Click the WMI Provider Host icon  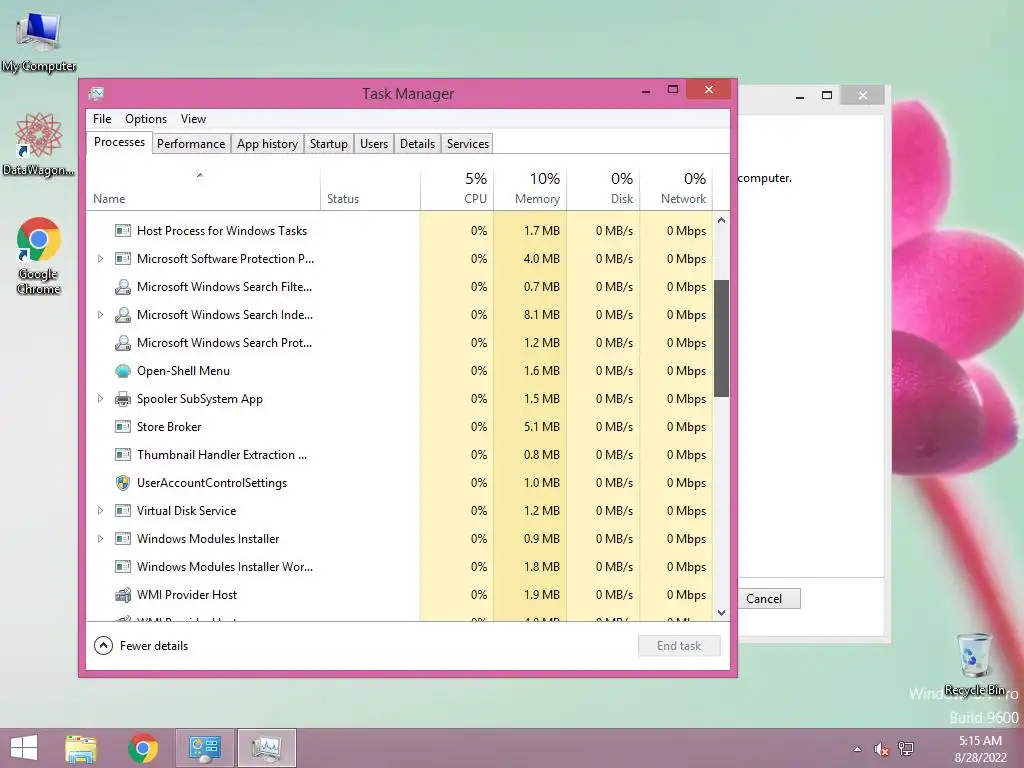click(x=123, y=595)
